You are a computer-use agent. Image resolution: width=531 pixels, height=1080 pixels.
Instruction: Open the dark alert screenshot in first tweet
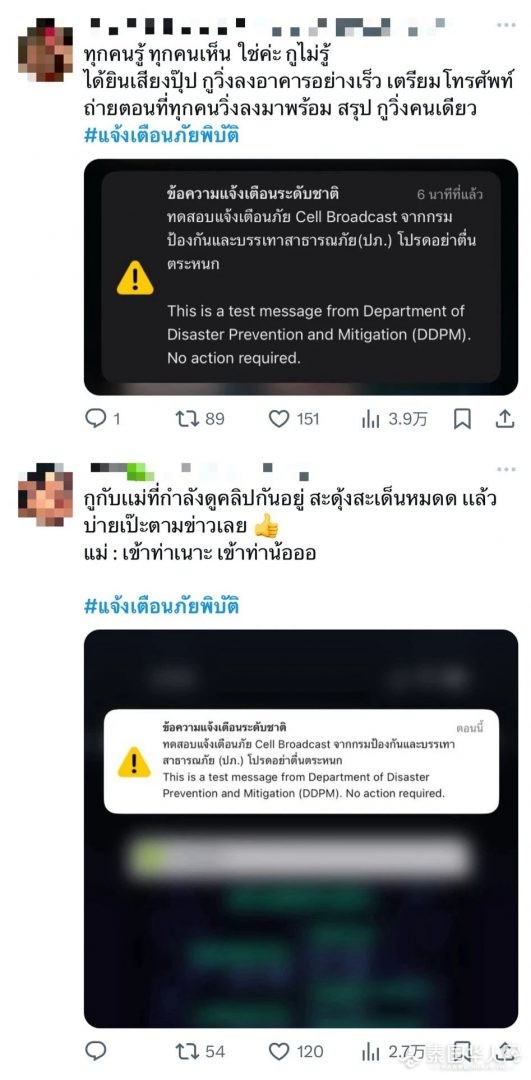click(301, 277)
